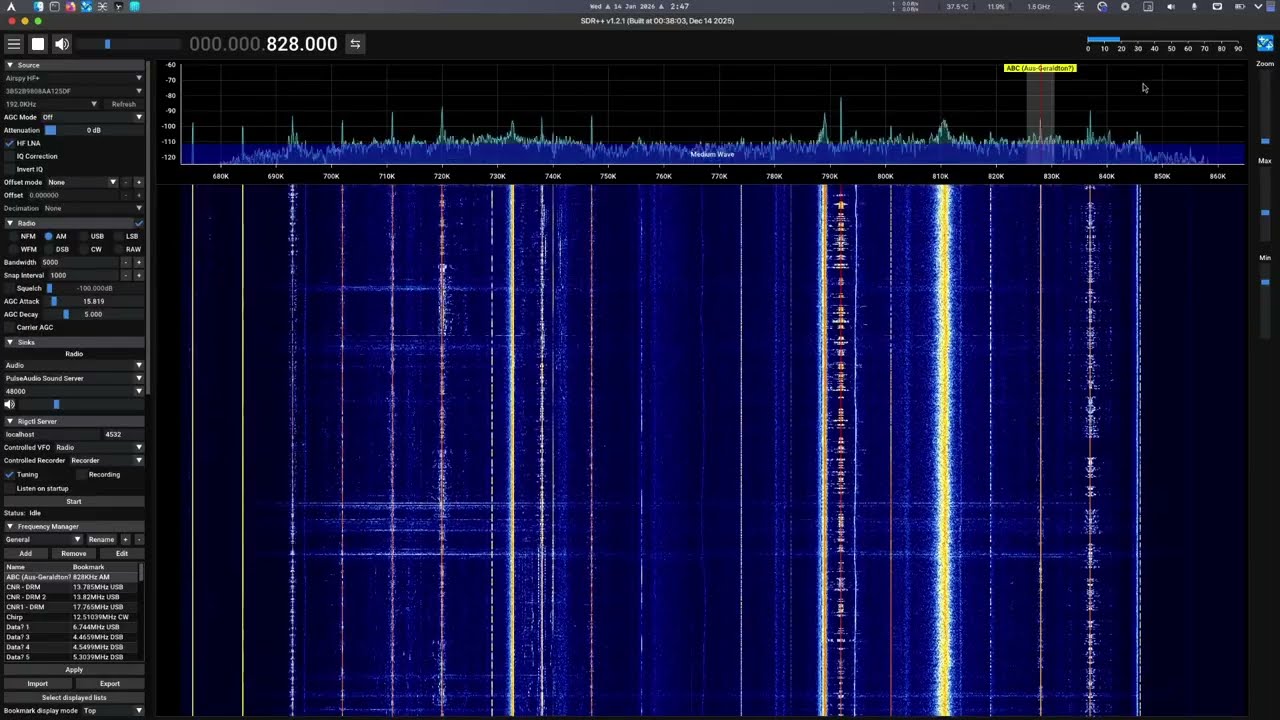The width and height of the screenshot is (1280, 720).
Task: Click the Bandwidth input field showing 5000
Action: click(x=79, y=262)
